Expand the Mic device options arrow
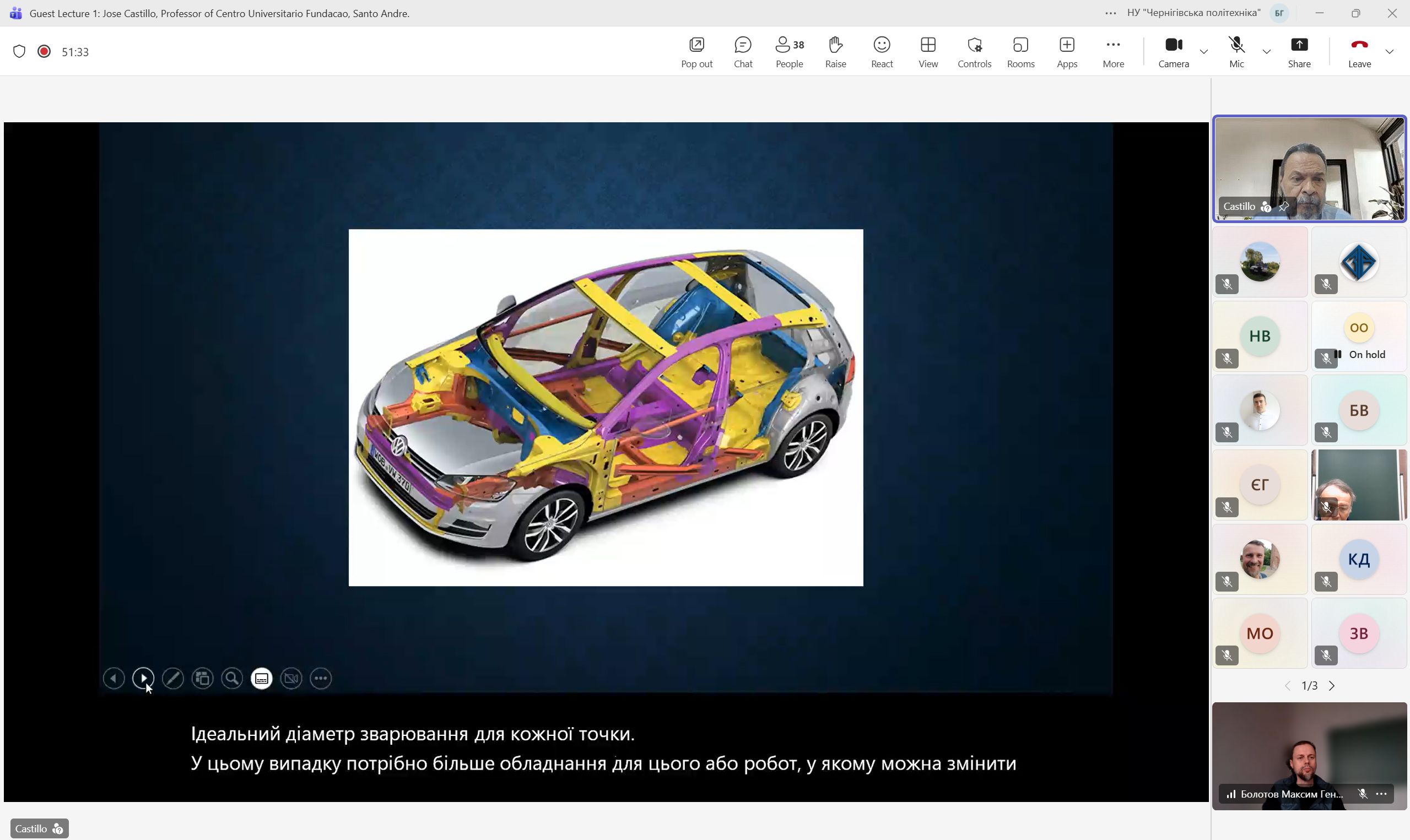This screenshot has height=840, width=1410. pyautogui.click(x=1266, y=52)
